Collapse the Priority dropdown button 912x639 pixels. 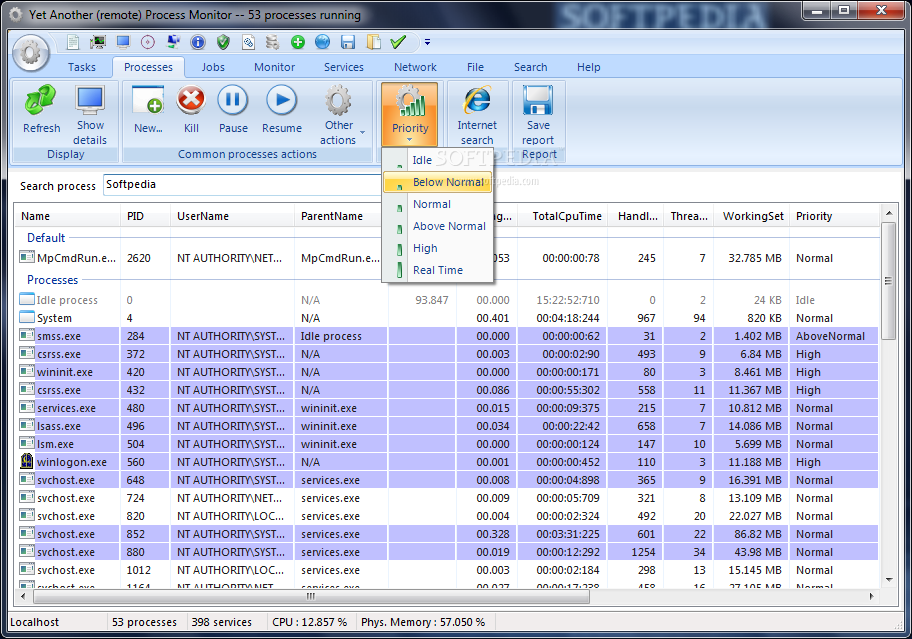pos(409,114)
